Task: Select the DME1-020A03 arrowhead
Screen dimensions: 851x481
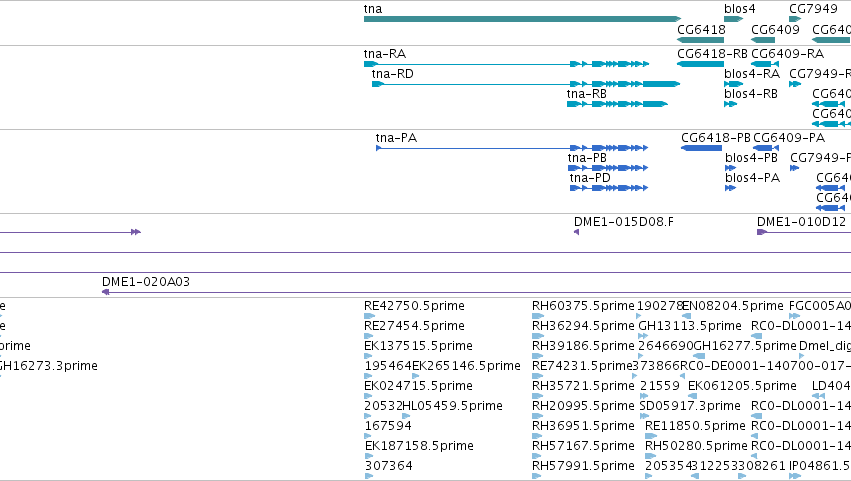Action: 106,292
